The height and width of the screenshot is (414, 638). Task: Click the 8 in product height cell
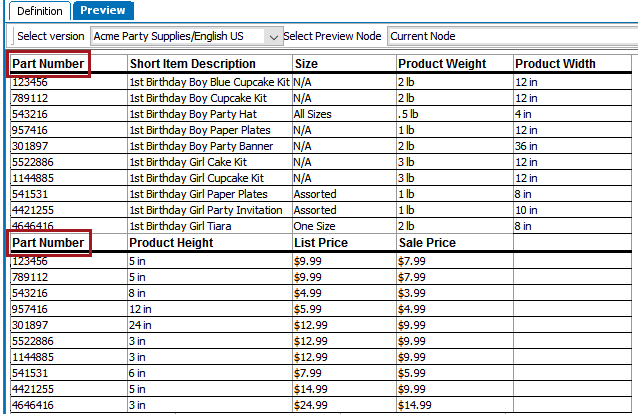210,293
